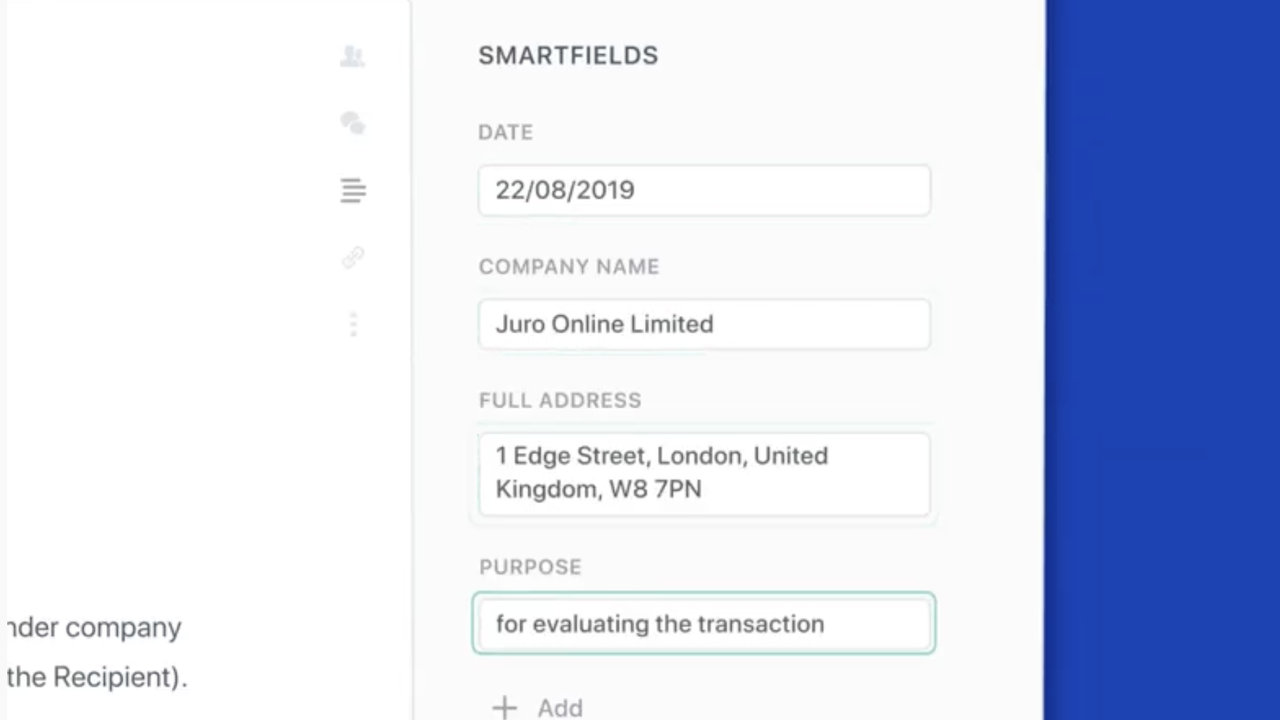Open the date picker on the DATE field

click(703, 190)
